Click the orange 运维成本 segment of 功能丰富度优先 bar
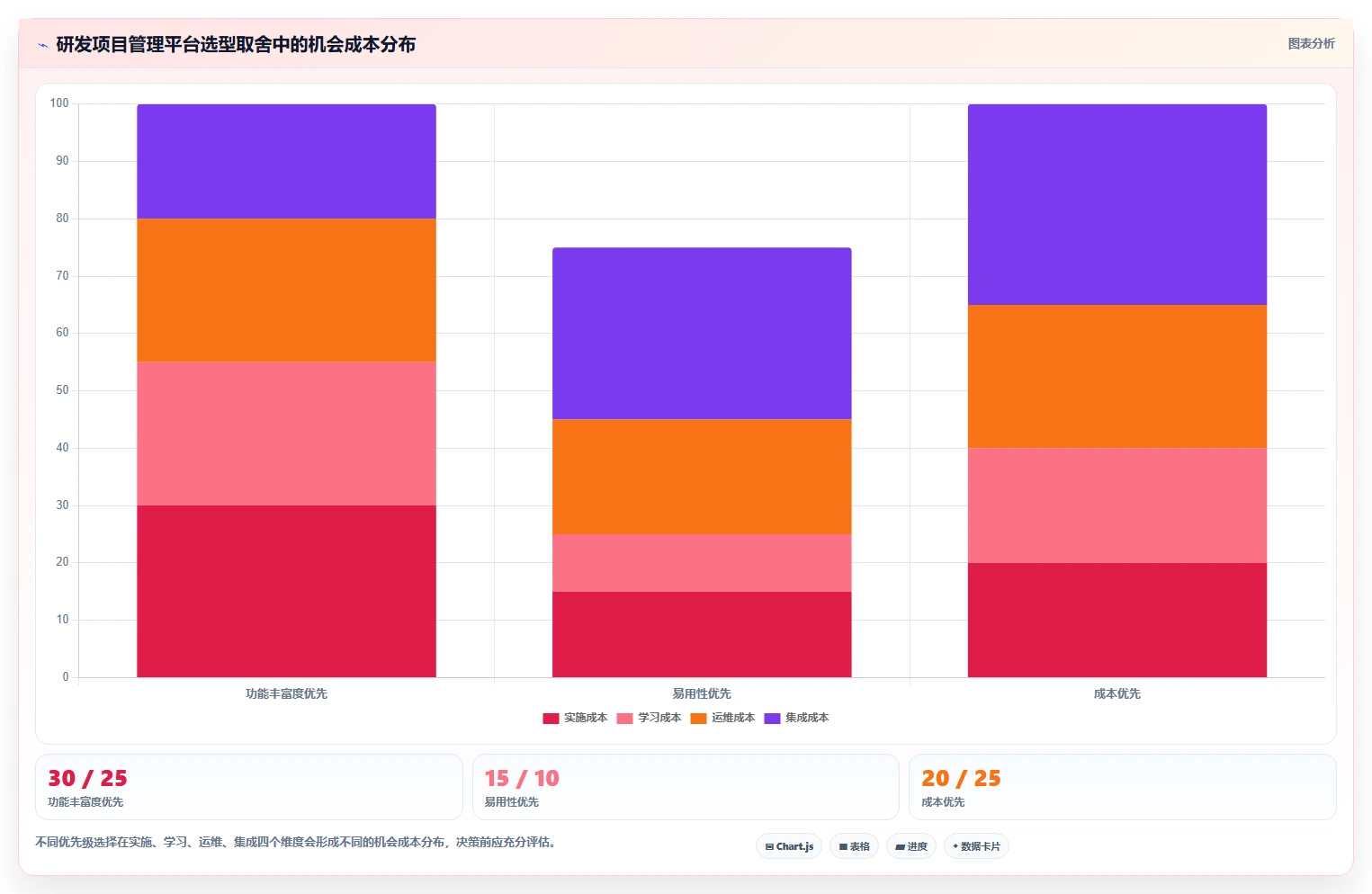The image size is (1372, 894). [x=286, y=291]
